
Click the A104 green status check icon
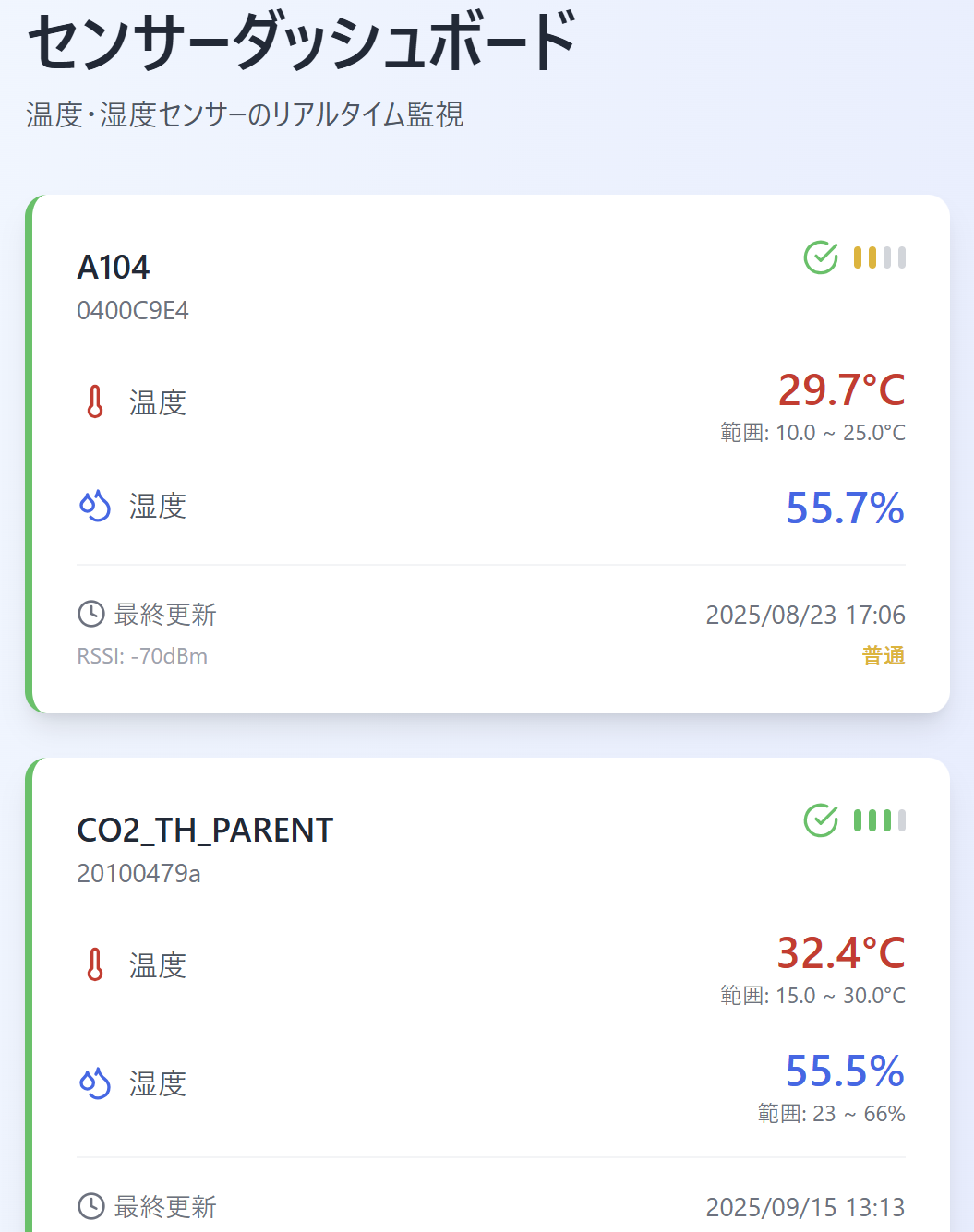coord(821,257)
